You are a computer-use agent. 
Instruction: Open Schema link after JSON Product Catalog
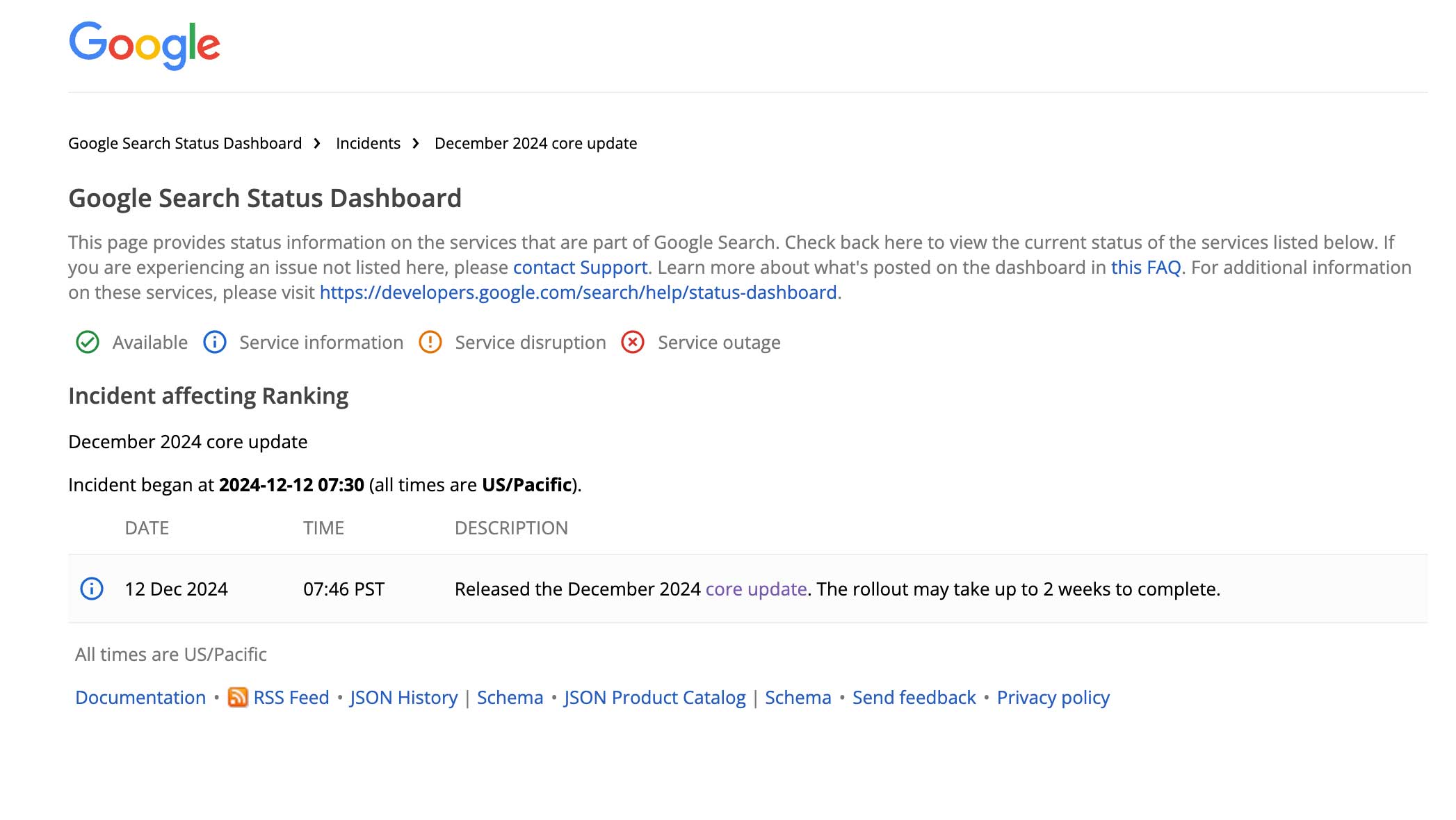(798, 698)
